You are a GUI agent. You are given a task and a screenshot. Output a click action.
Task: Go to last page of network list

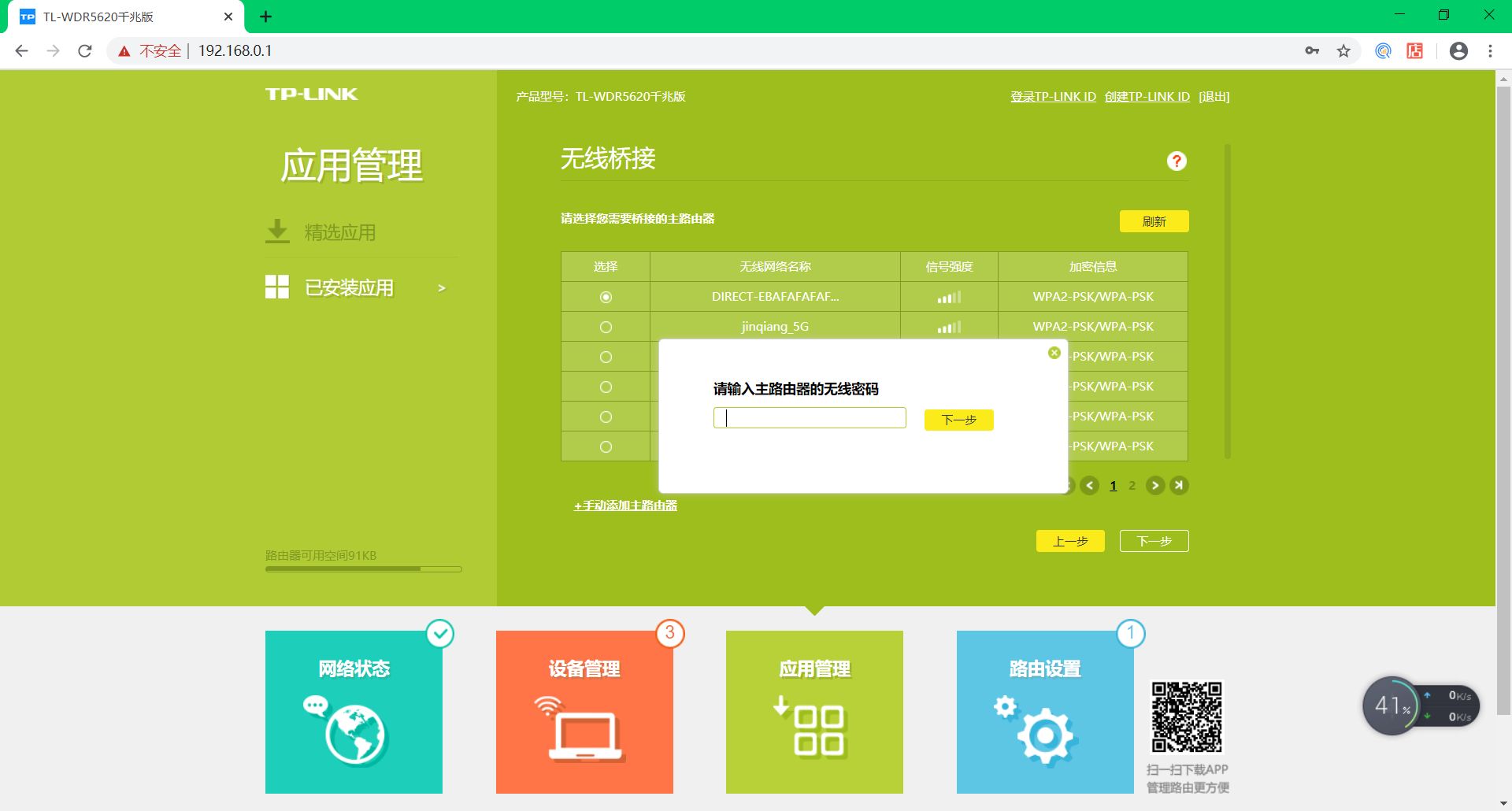(x=1179, y=485)
